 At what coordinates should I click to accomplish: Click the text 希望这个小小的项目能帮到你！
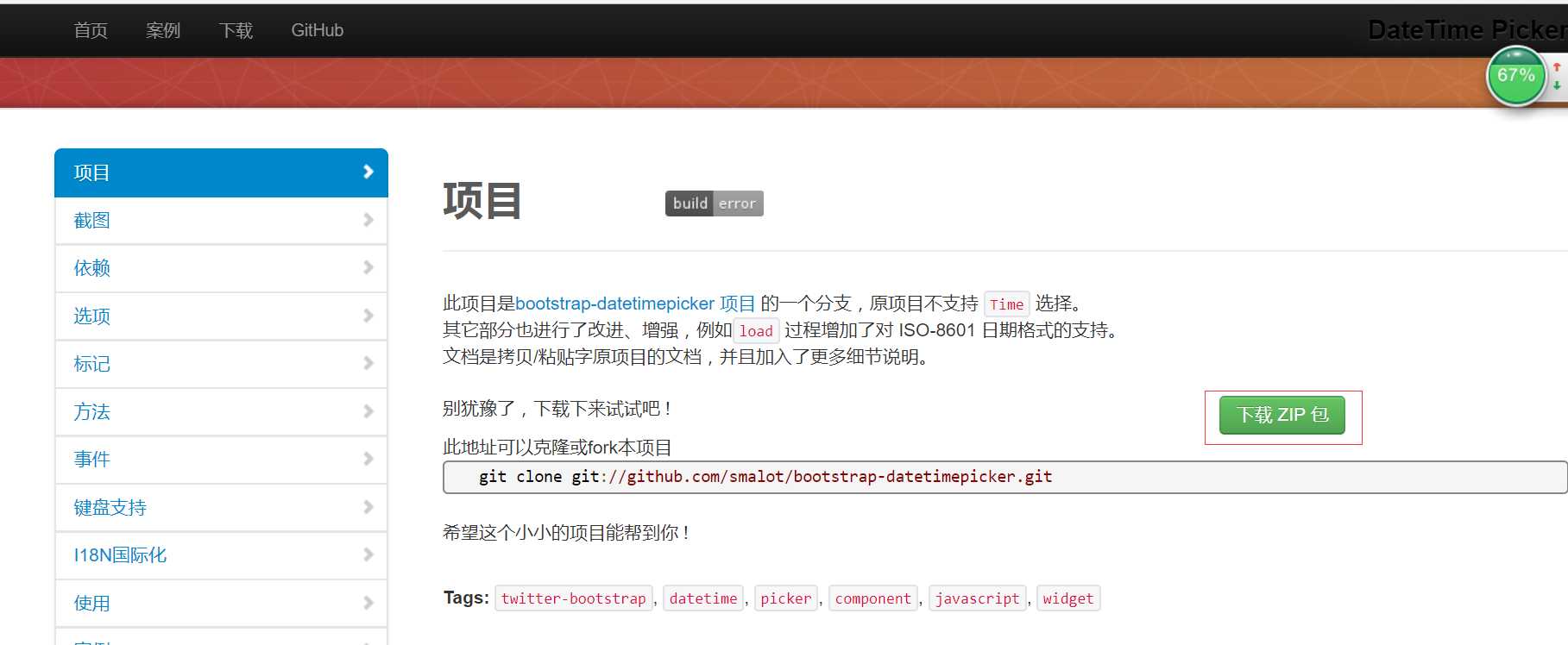[568, 533]
